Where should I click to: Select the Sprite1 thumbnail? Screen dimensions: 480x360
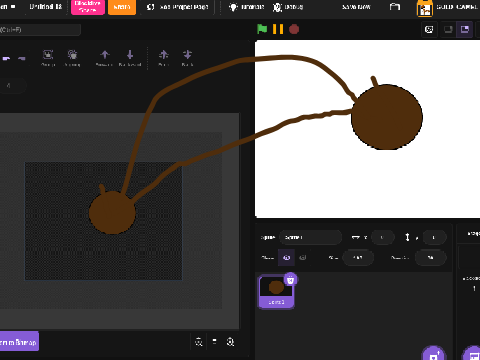[276, 291]
